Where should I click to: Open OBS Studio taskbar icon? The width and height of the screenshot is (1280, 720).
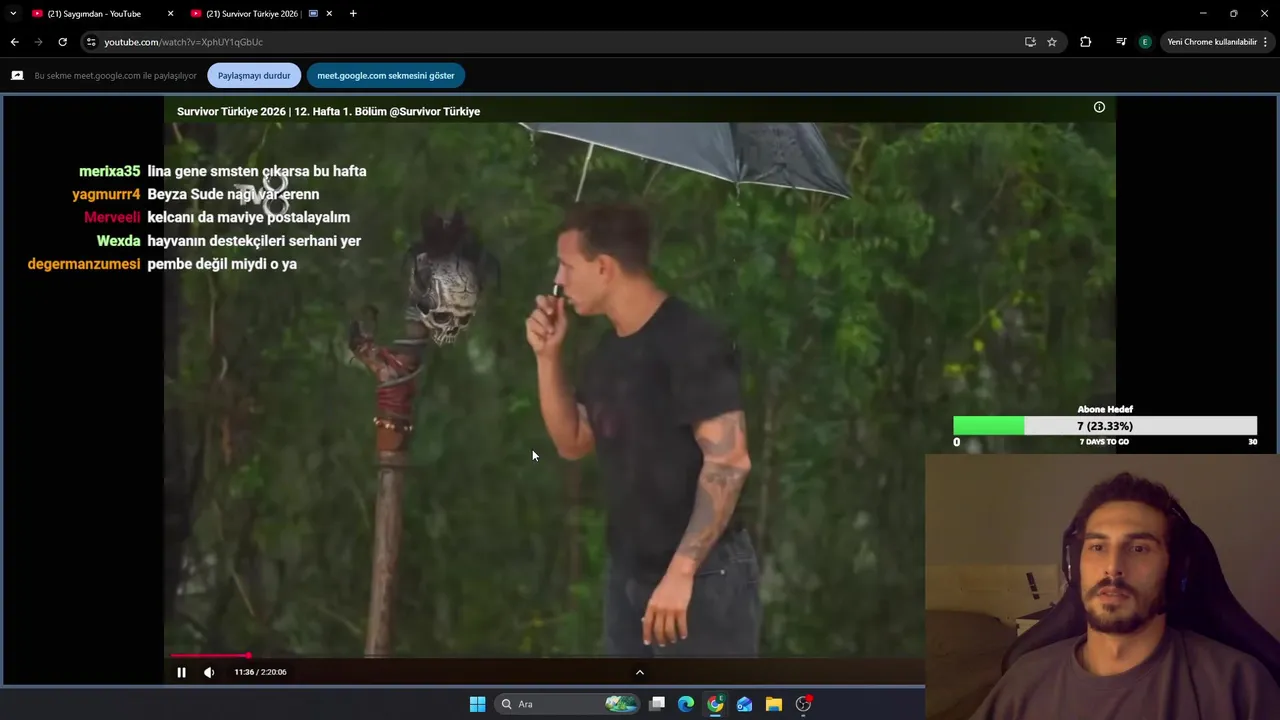coord(803,704)
